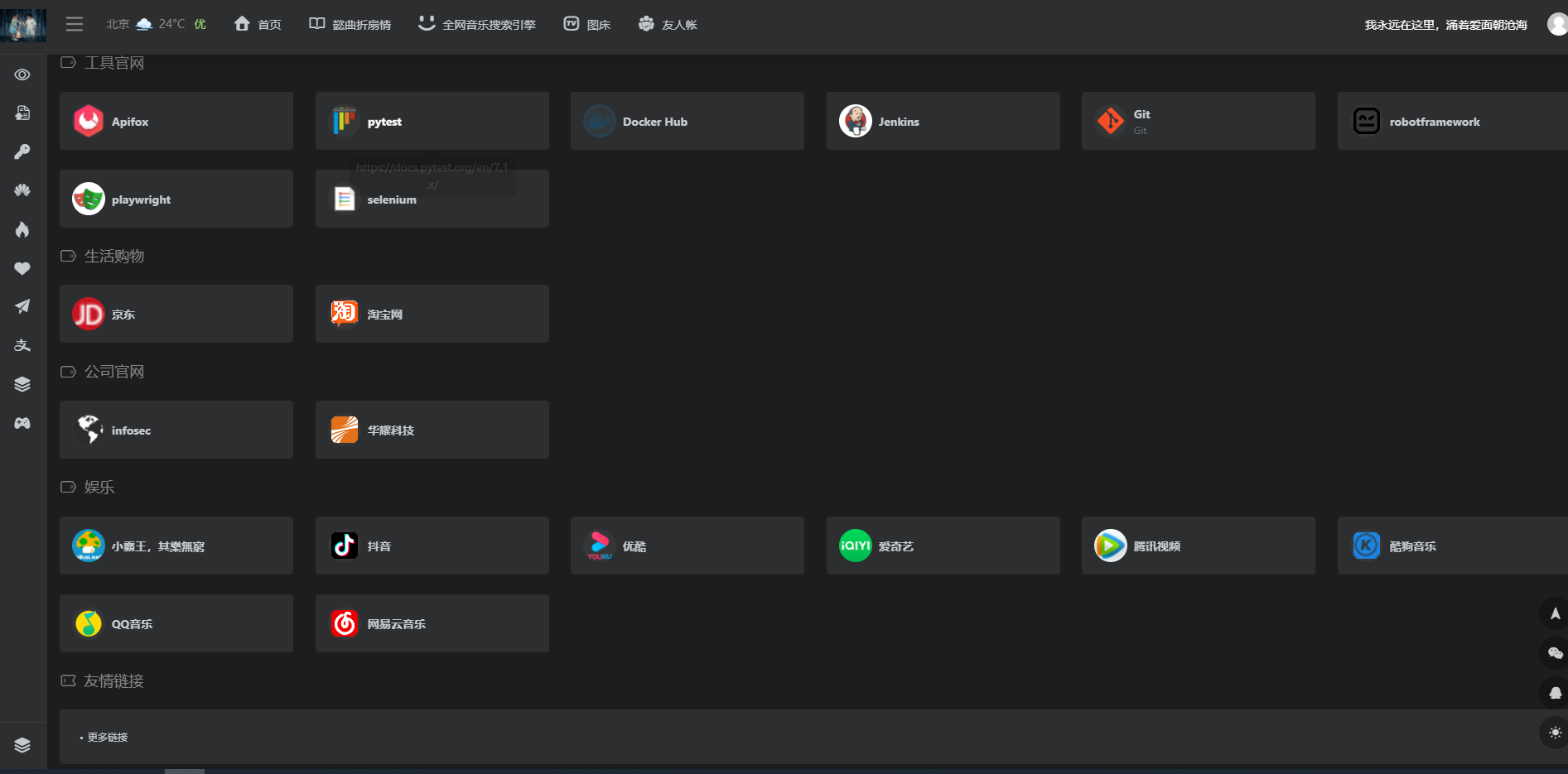Viewport: 1568px width, 774px height.
Task: Open the playwright card
Action: coord(176,199)
